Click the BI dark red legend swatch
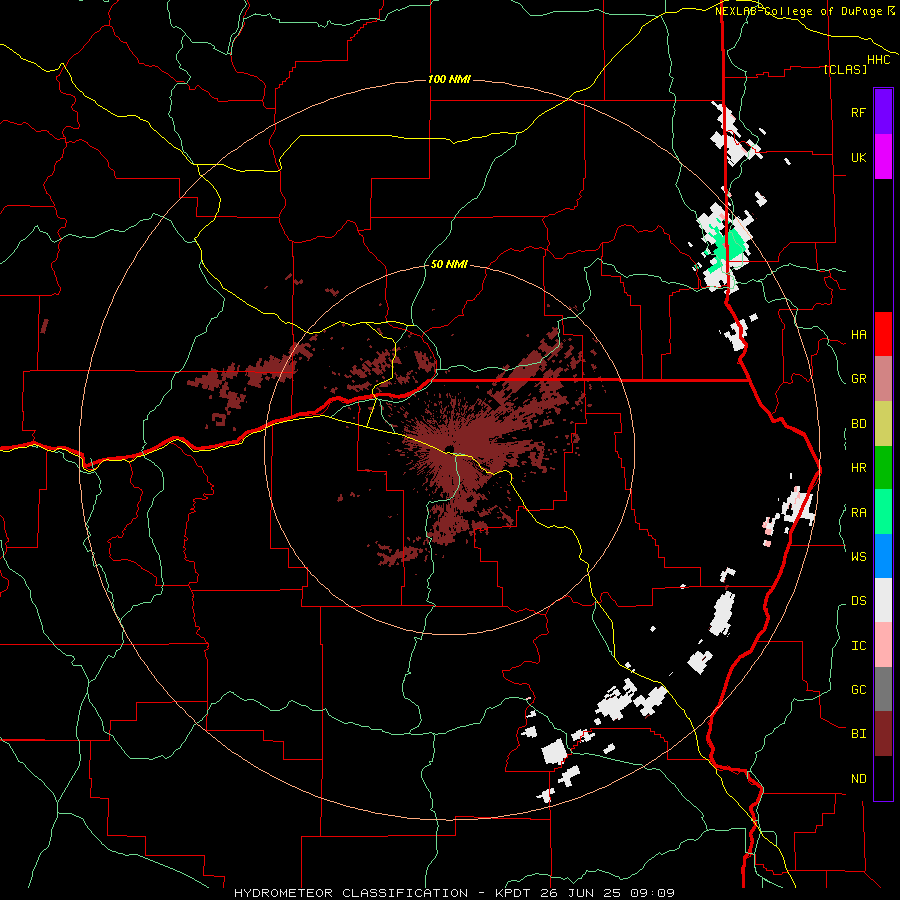The image size is (900, 900). 883,734
